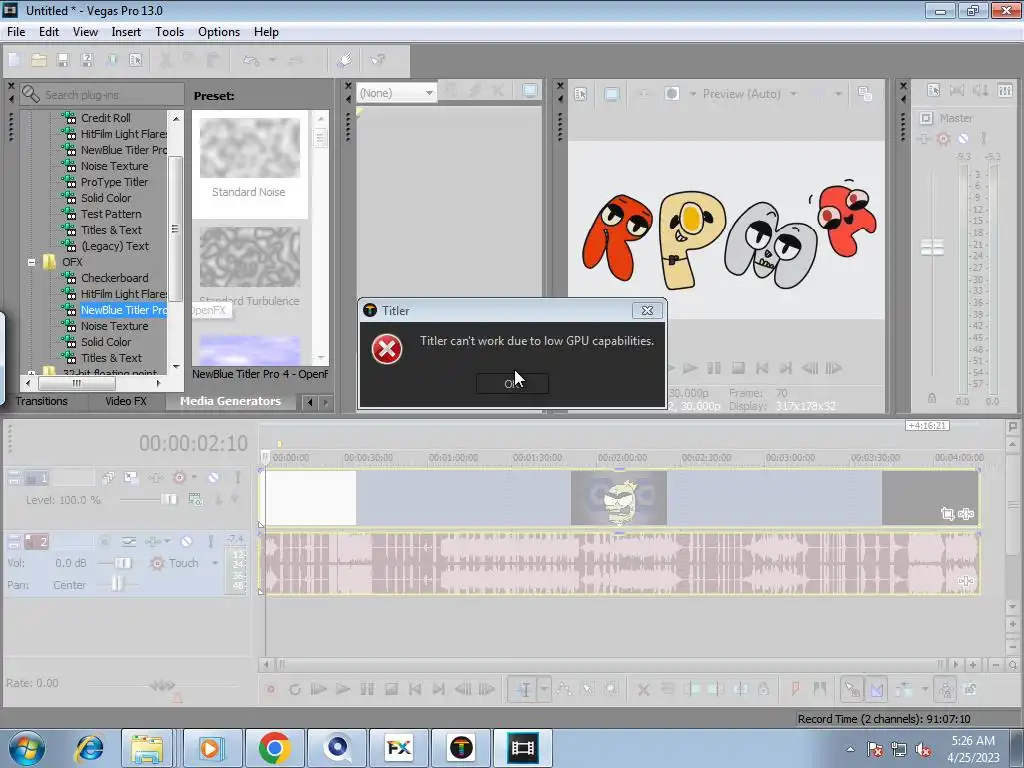Image resolution: width=1024 pixels, height=768 pixels.
Task: Click the copy snapshot icon in preview
Action: tap(865, 94)
